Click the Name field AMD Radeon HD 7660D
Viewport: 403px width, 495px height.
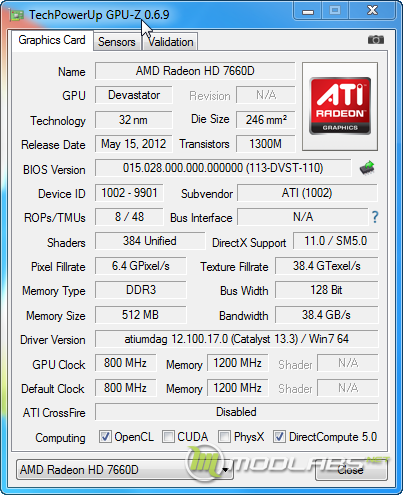[x=195, y=71]
